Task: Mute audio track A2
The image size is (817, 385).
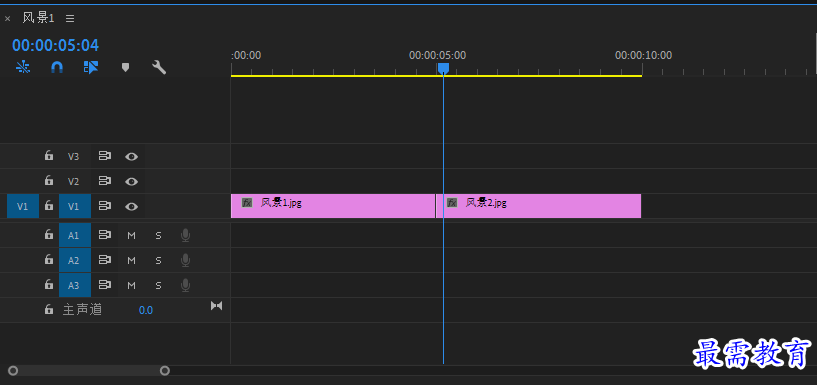Action: [131, 260]
